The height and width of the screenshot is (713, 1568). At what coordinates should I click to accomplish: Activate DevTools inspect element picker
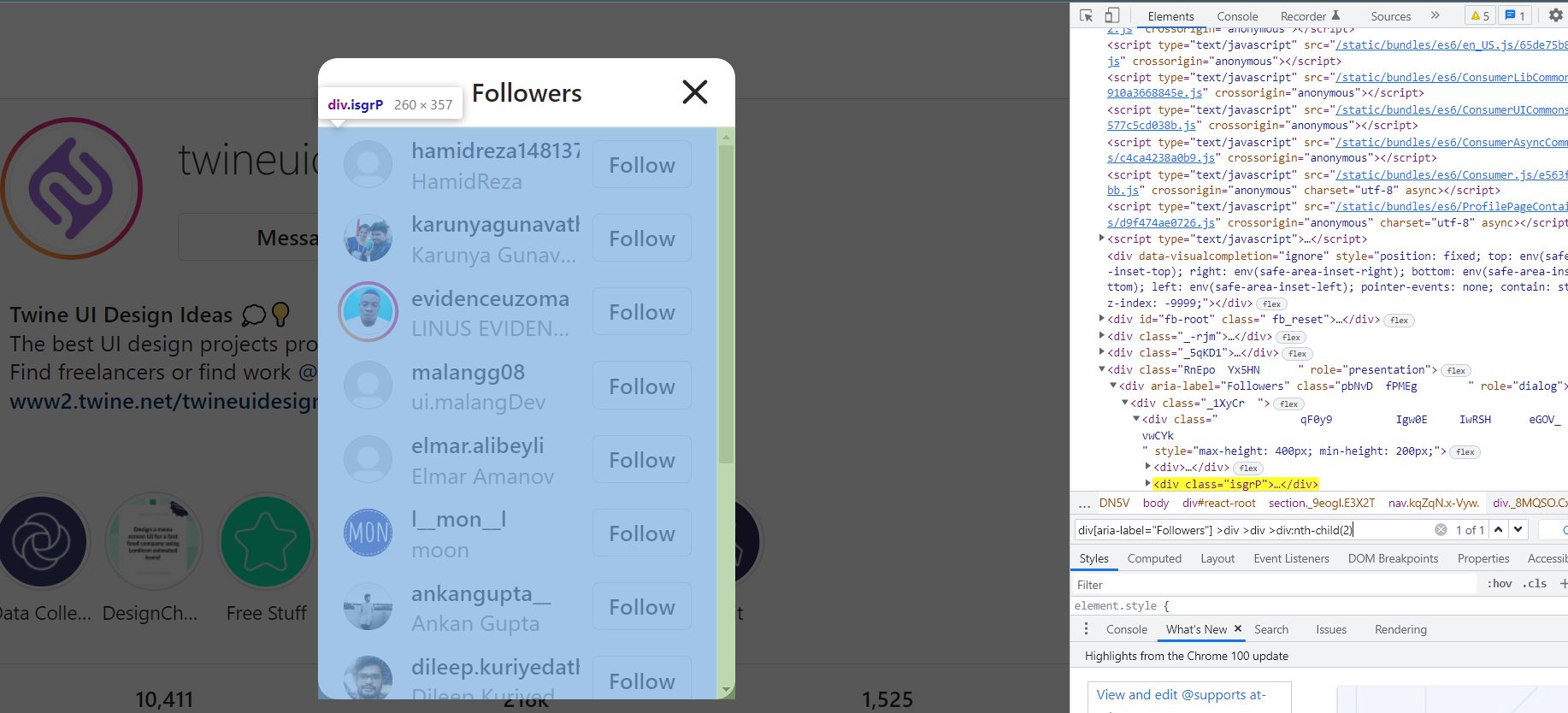pyautogui.click(x=1087, y=15)
